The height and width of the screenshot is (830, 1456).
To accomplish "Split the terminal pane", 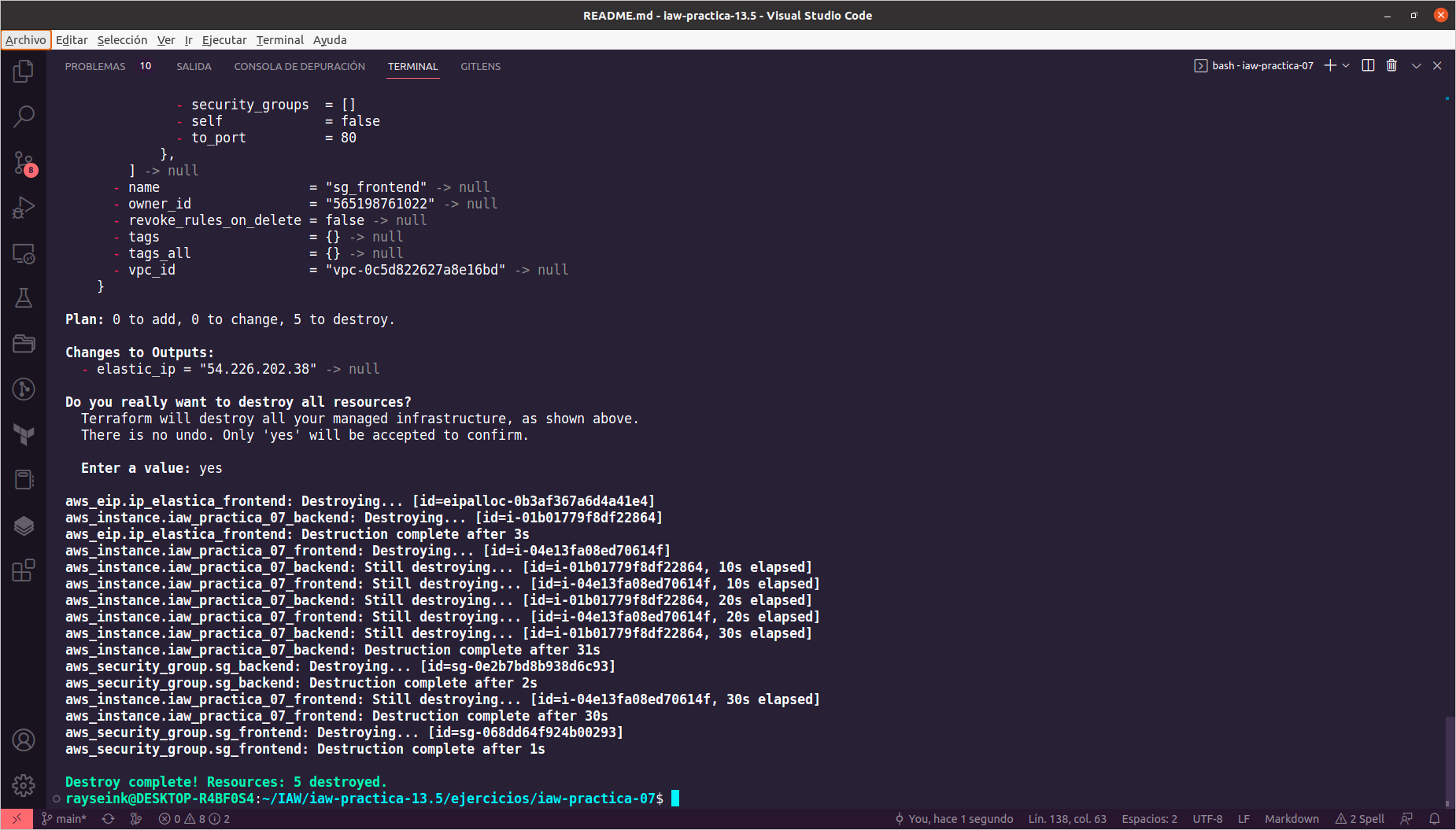I will tap(1367, 65).
